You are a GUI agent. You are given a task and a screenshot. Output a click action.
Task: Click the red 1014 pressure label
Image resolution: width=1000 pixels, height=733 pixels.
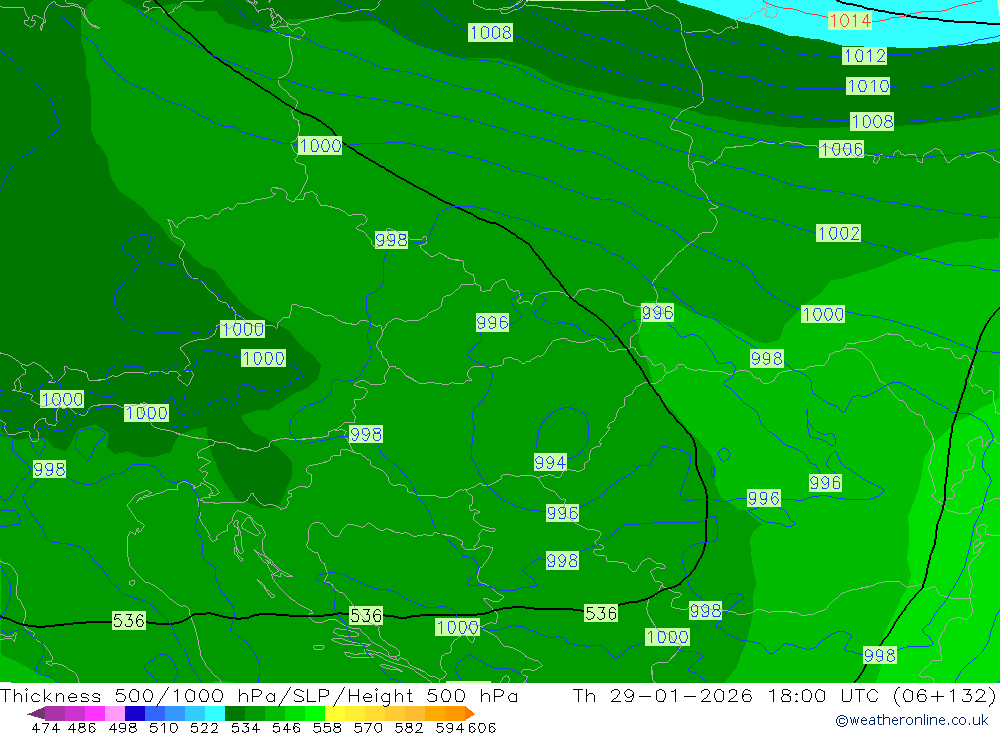849,21
